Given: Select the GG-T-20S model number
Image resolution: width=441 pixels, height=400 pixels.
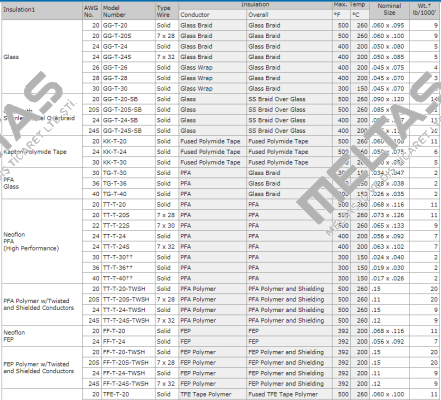Looking at the screenshot, I should click(117, 36).
